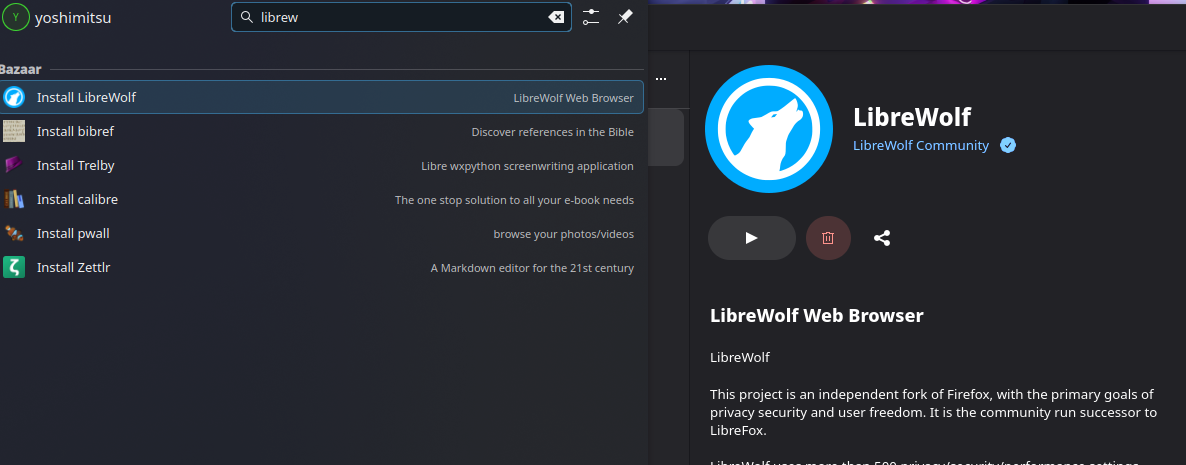Click 'Libre wxpython screenwriting application' text

(x=527, y=166)
